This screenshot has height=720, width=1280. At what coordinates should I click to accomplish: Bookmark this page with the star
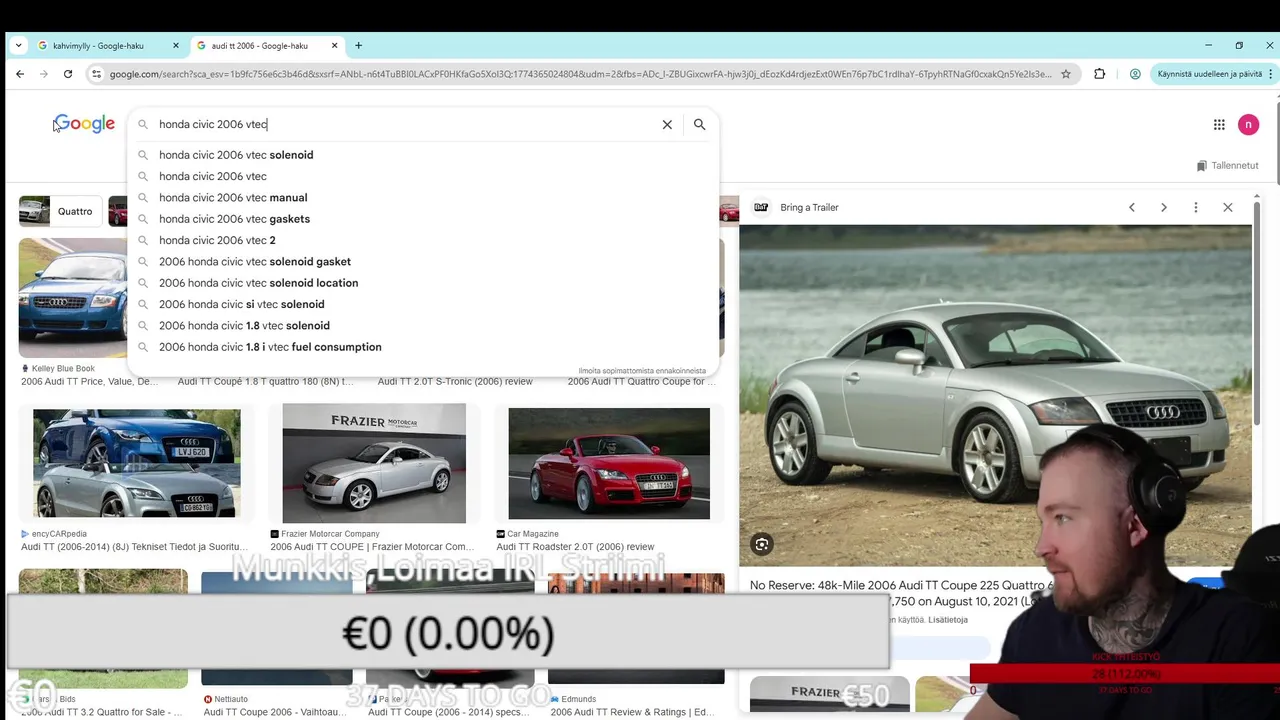[1066, 74]
